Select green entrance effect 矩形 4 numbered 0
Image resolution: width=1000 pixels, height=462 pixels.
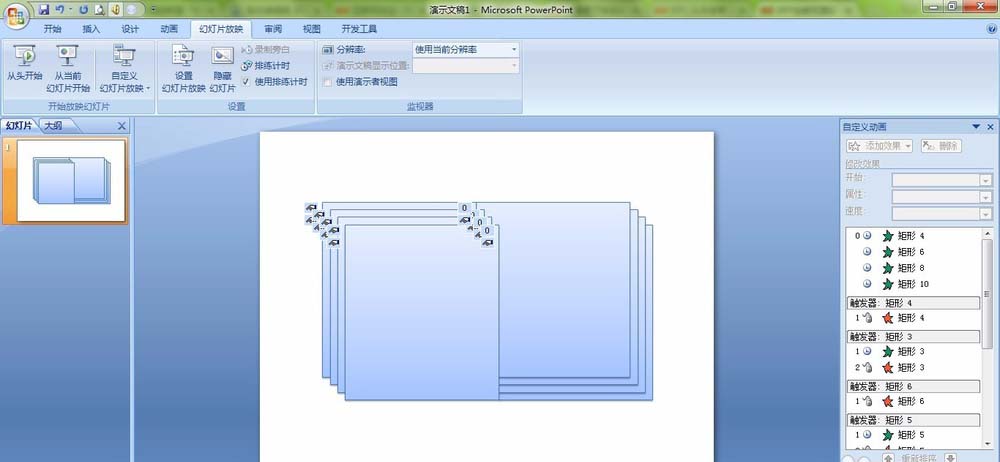click(914, 236)
